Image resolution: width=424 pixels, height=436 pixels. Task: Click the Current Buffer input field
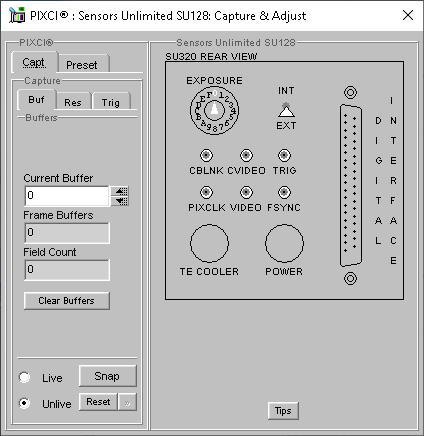67,196
